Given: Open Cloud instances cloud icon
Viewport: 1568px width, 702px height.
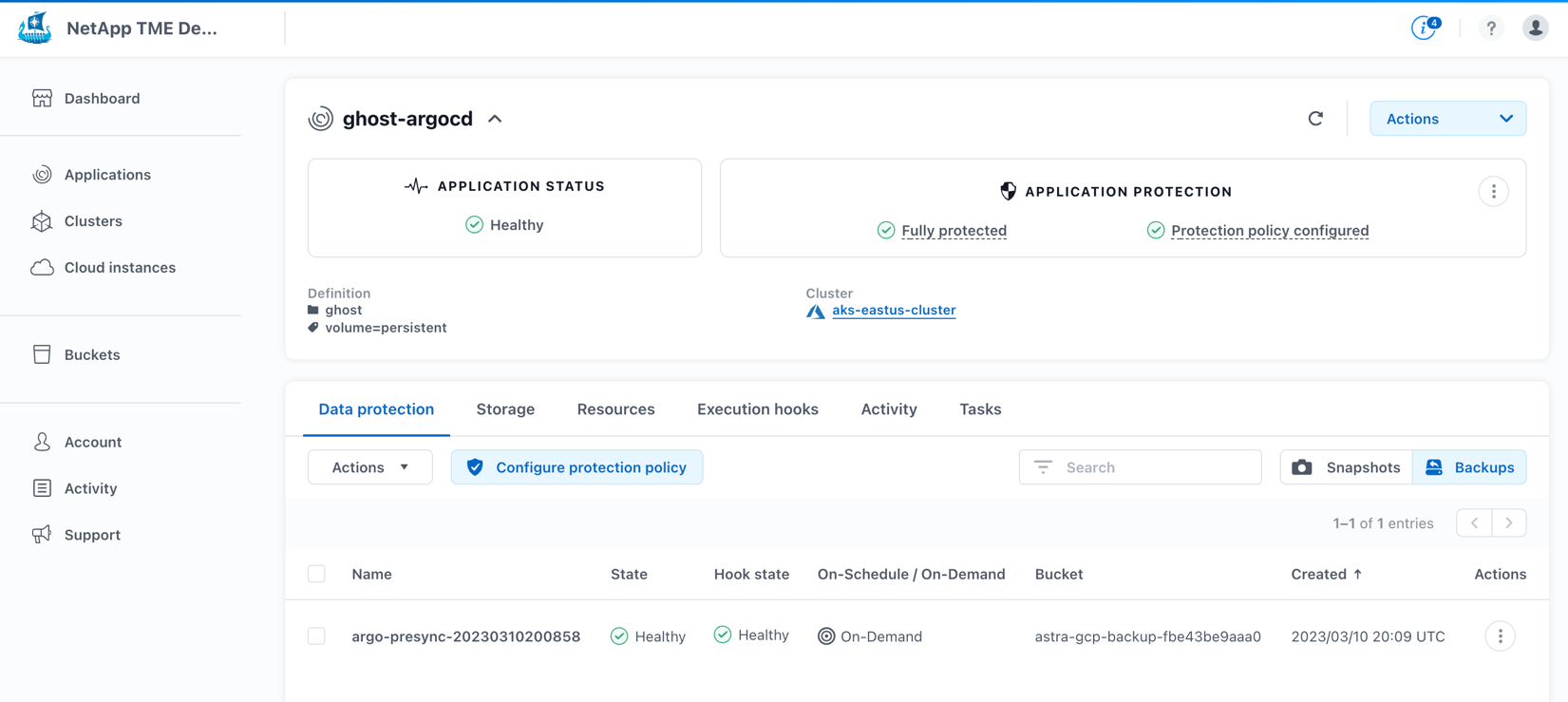Looking at the screenshot, I should coord(42,268).
